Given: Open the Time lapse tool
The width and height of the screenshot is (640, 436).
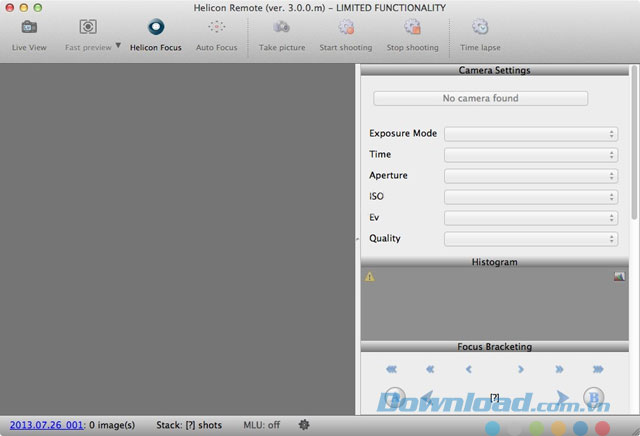Looking at the screenshot, I should [x=480, y=27].
